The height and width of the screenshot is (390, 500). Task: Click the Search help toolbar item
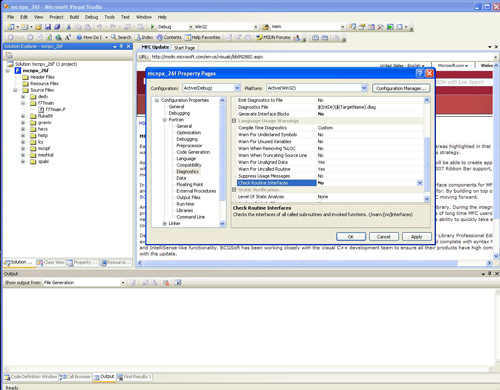tap(121, 37)
